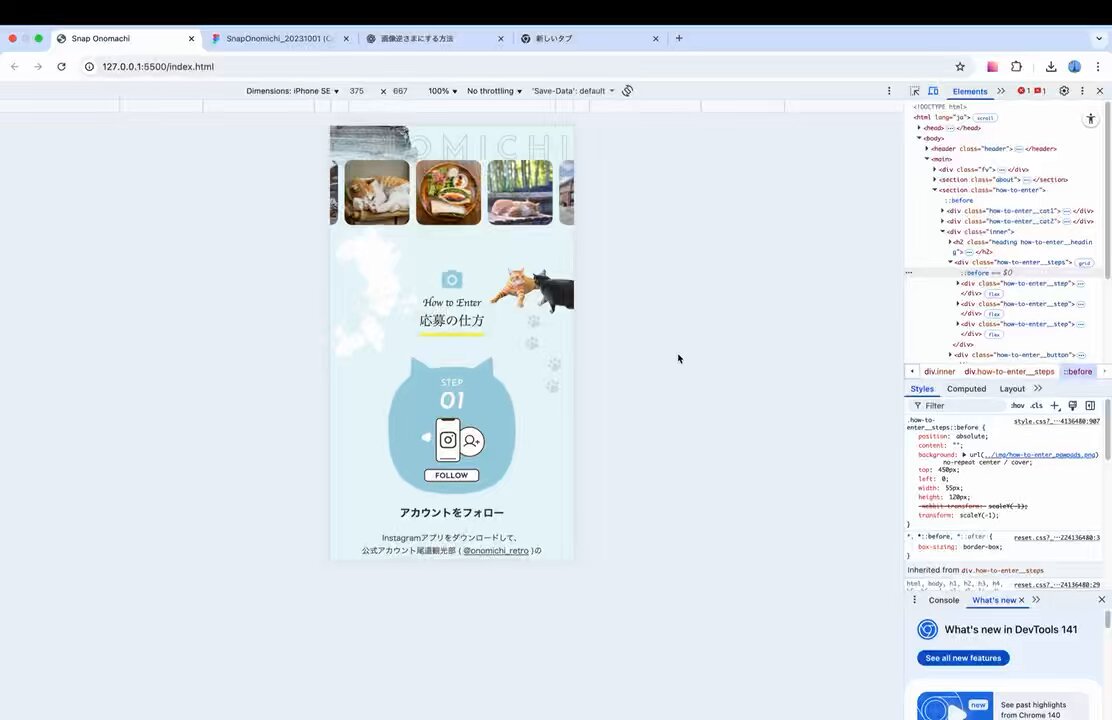The height and width of the screenshot is (720, 1112).
Task: Expand the header class="header" node
Action: 927,149
